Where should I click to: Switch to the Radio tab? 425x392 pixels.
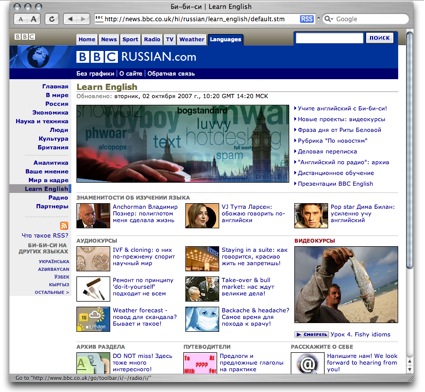point(152,39)
